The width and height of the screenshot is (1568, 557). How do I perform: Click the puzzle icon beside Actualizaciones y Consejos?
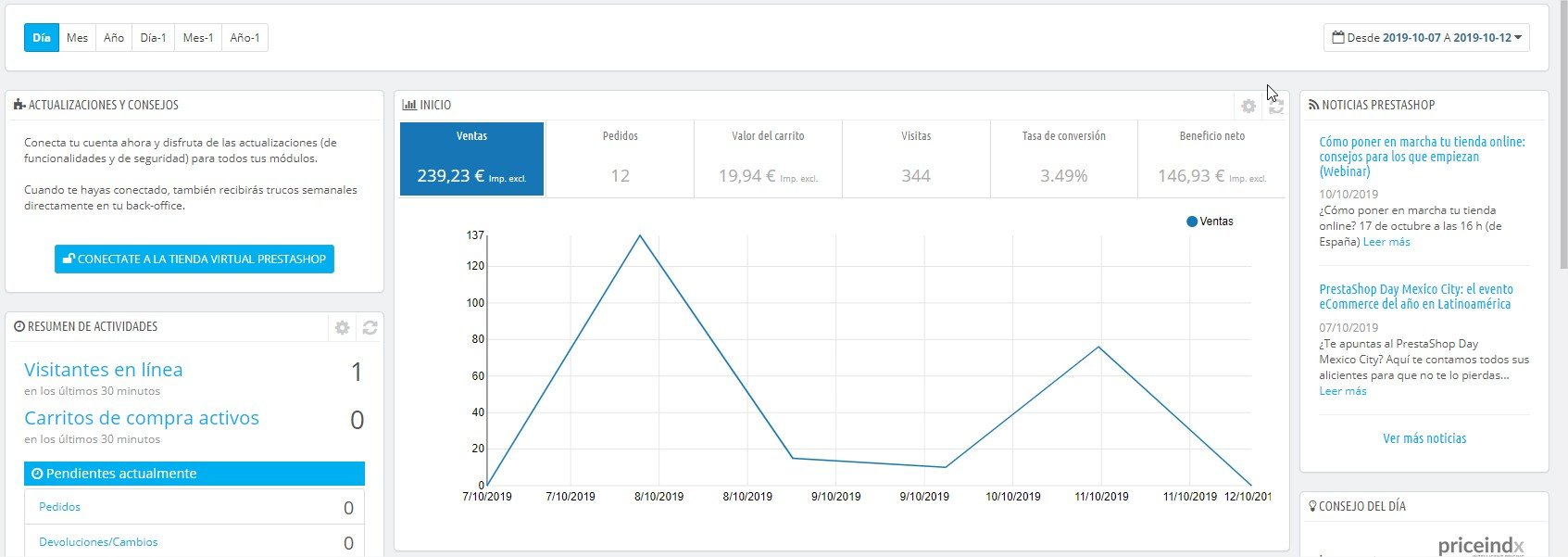tap(19, 105)
